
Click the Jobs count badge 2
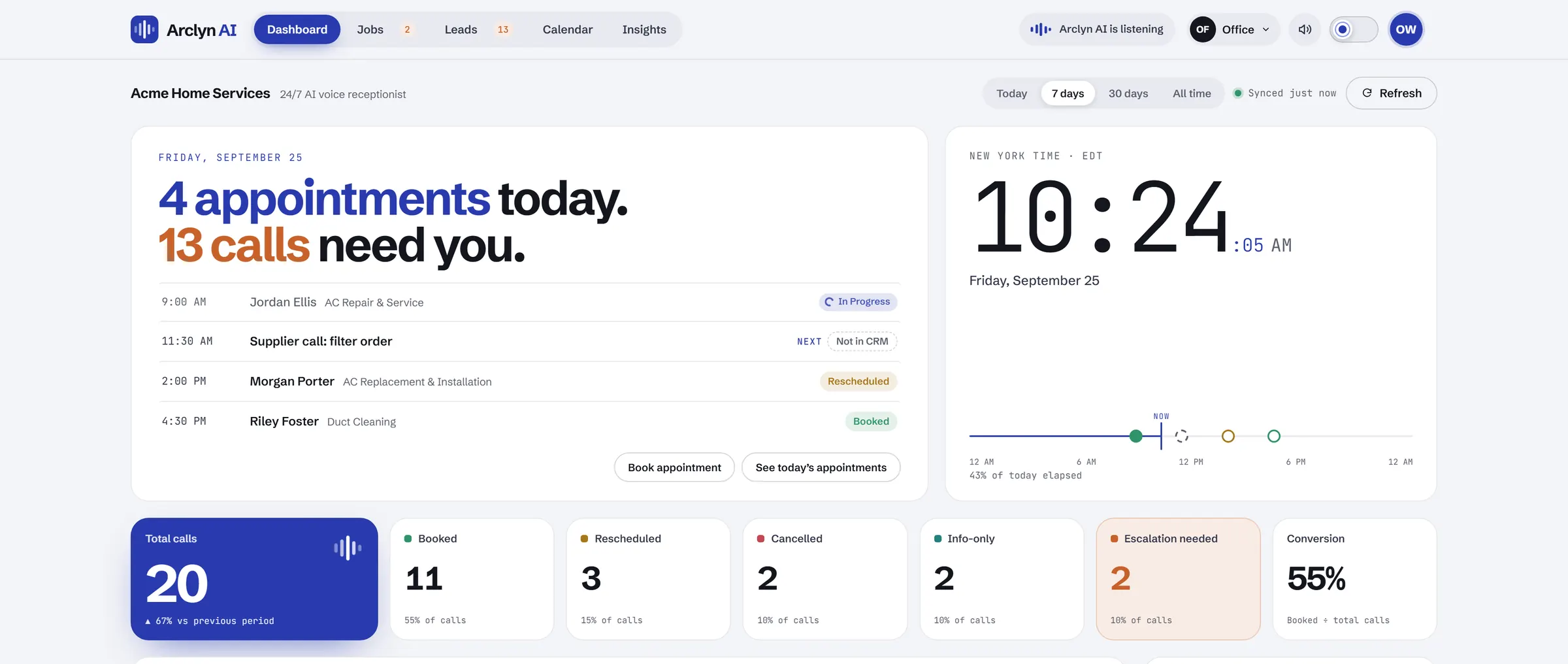click(x=407, y=29)
